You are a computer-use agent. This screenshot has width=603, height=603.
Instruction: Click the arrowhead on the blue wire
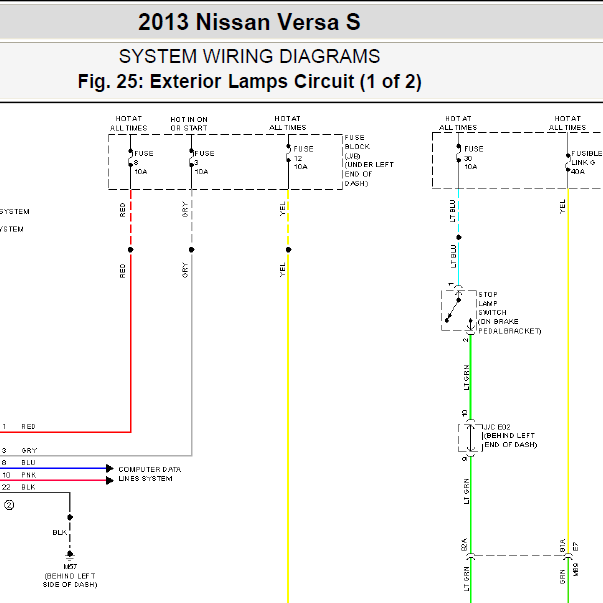pyautogui.click(x=110, y=468)
